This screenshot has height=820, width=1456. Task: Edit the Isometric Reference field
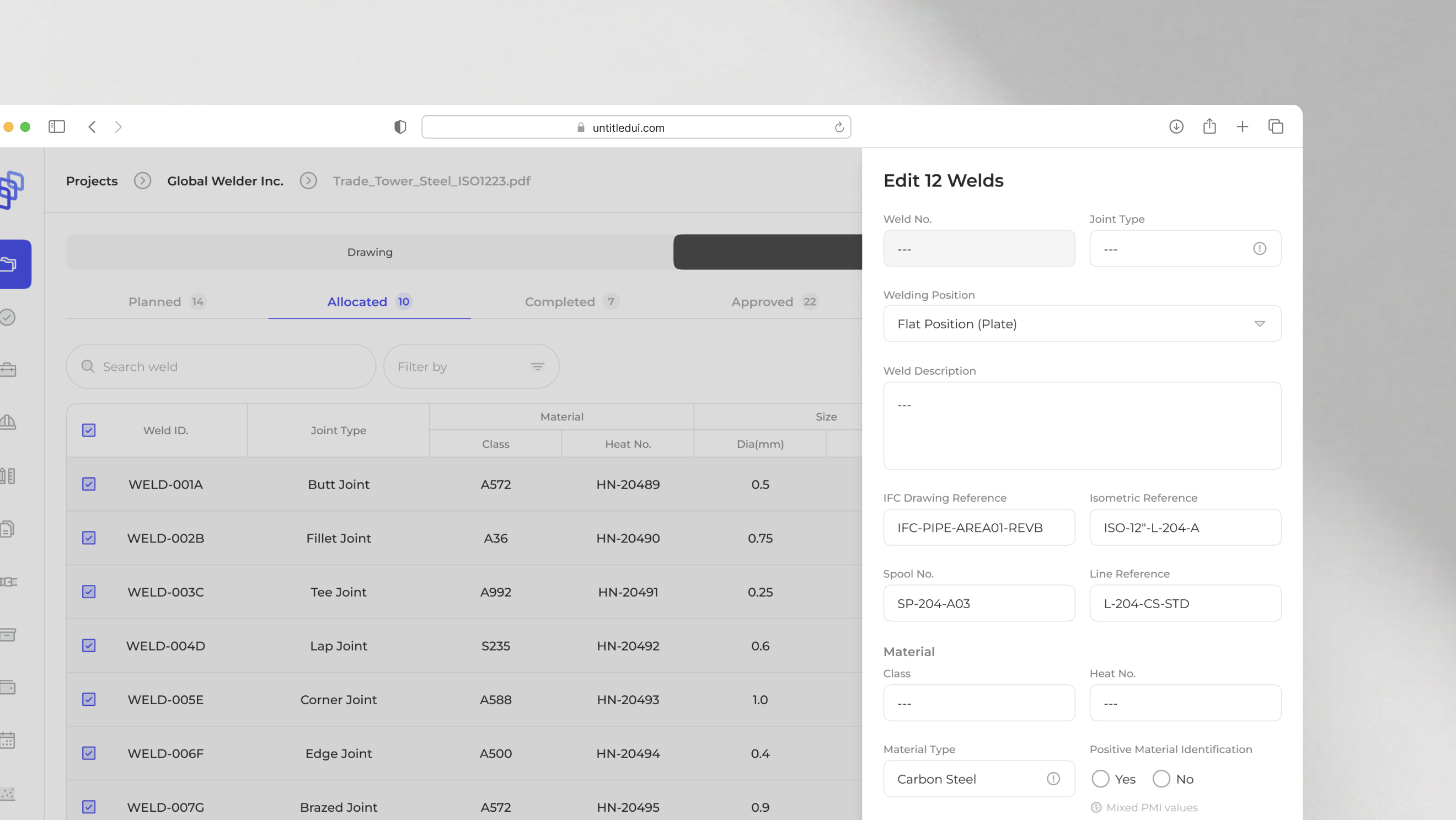(x=1185, y=527)
